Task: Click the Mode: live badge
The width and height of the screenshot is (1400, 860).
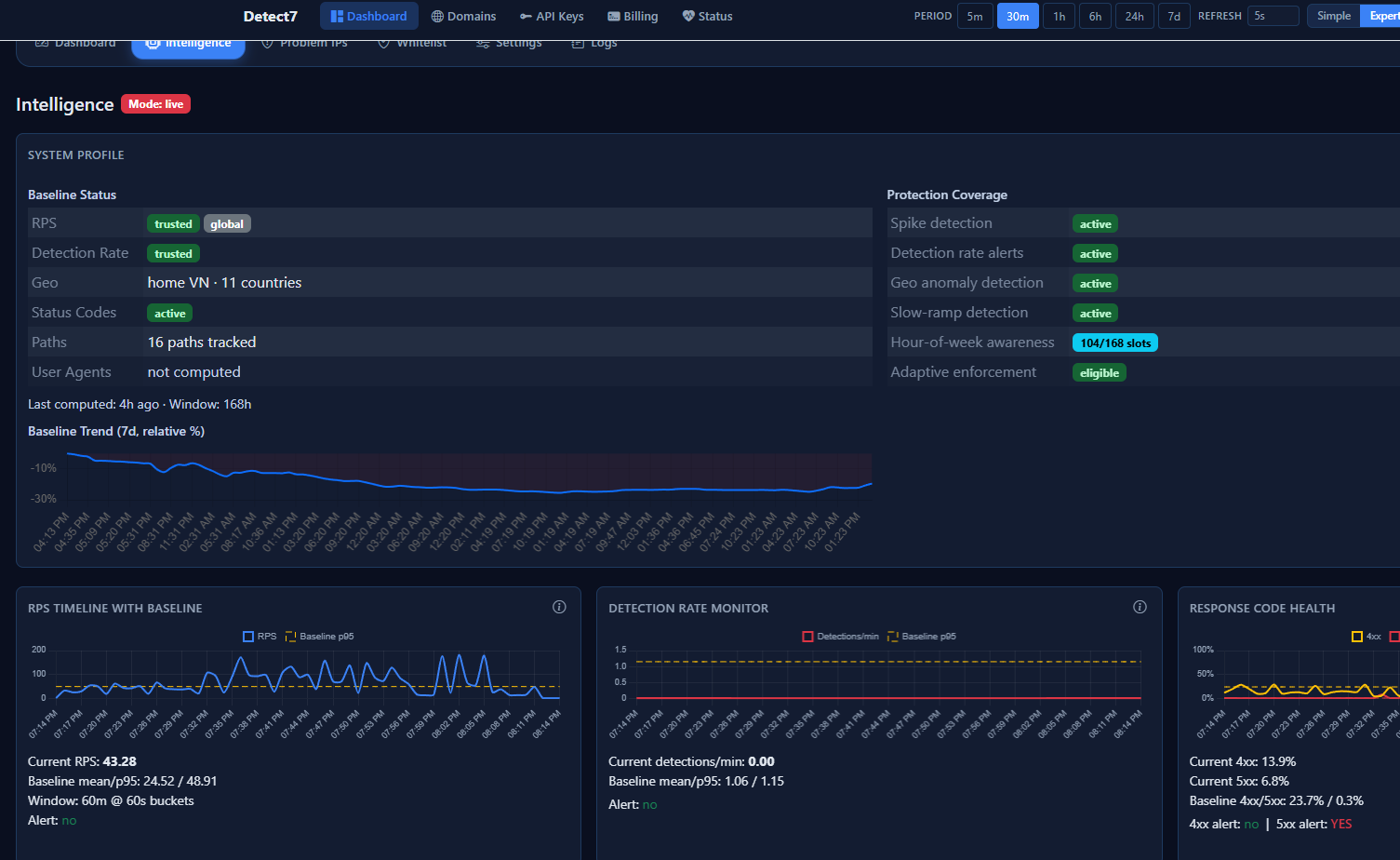Action: (x=155, y=104)
